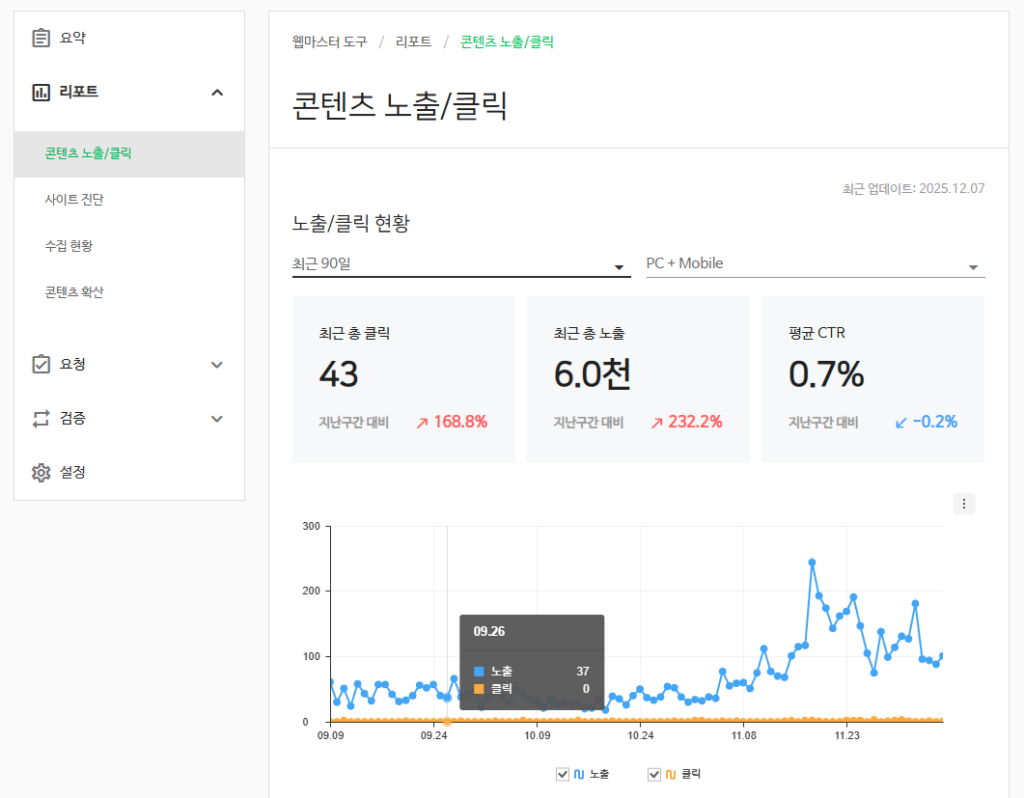Image resolution: width=1024 pixels, height=798 pixels.
Task: Uncheck the 클릭 series checkbox
Action: 654,774
